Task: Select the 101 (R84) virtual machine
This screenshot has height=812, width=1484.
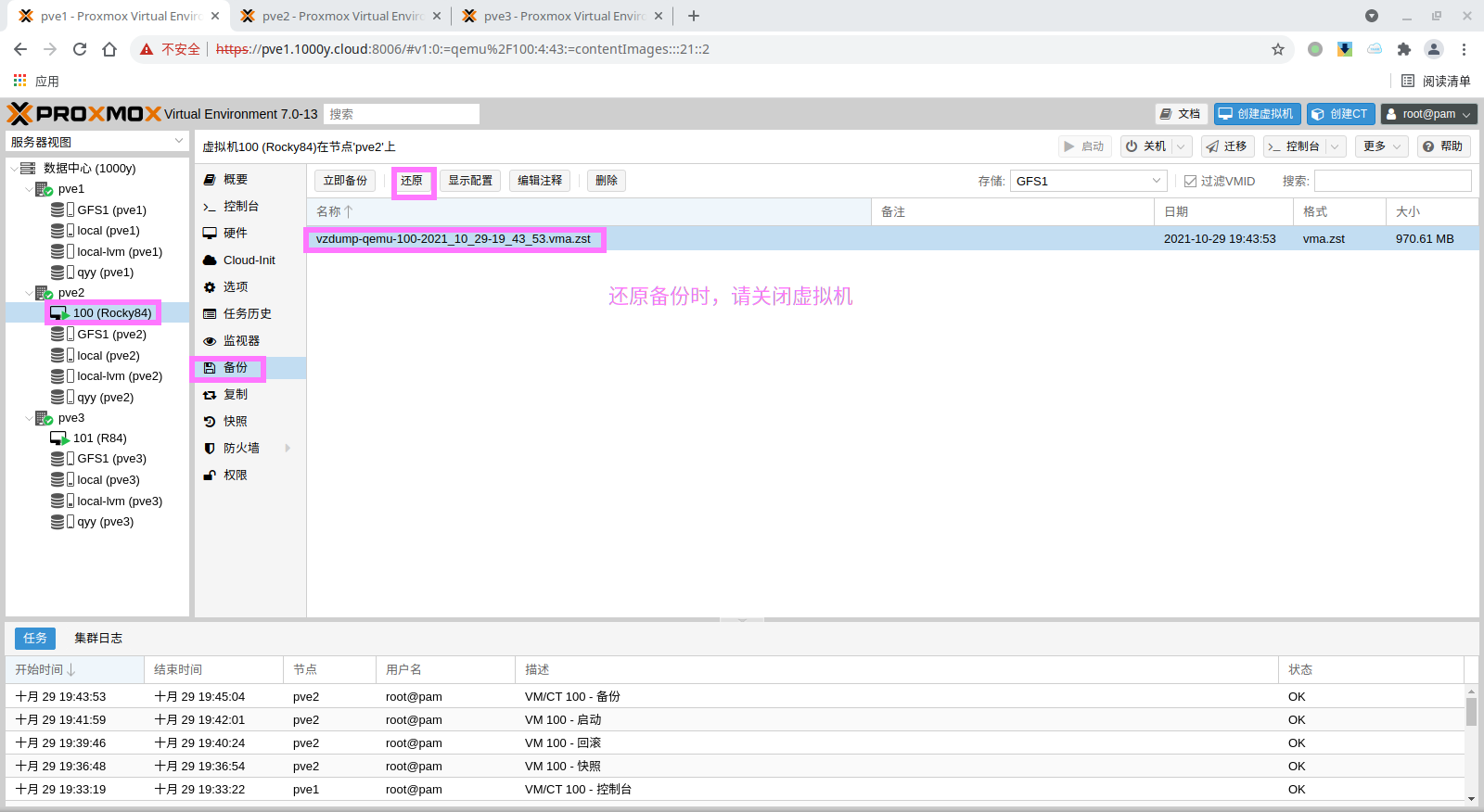Action: [x=99, y=438]
